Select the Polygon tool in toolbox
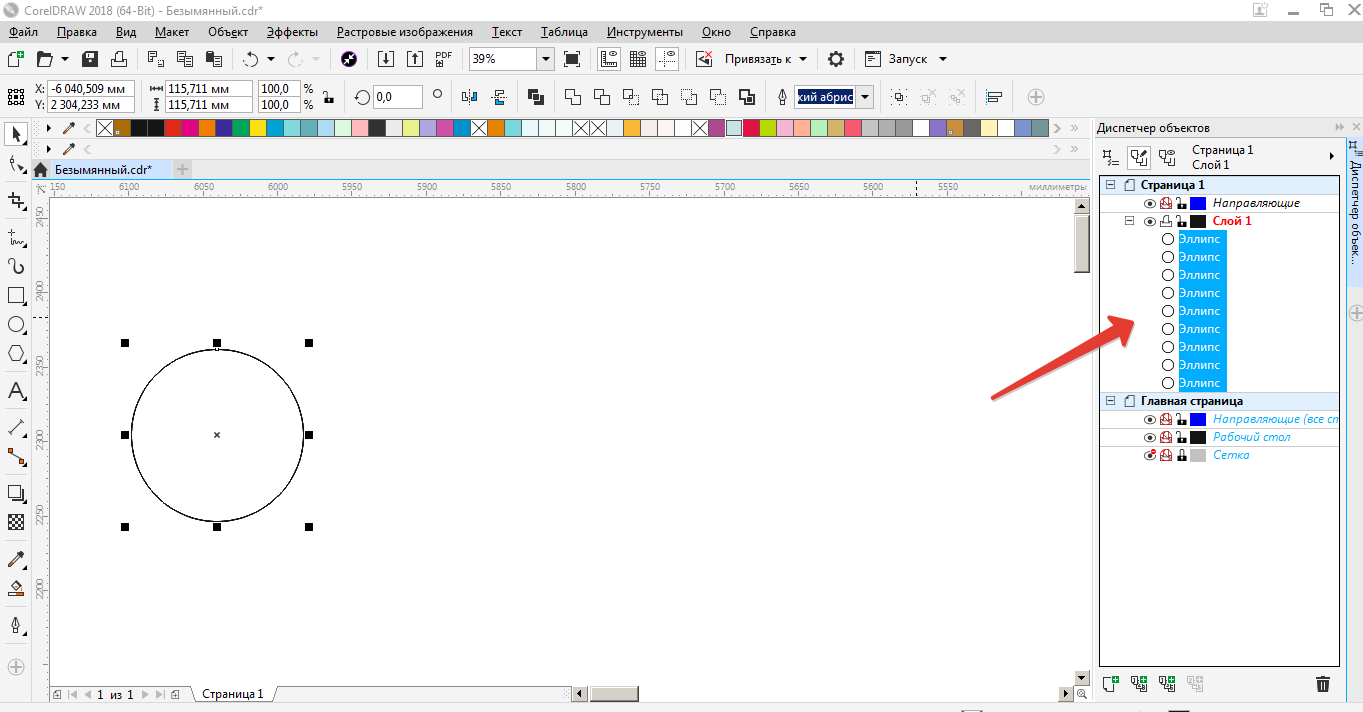This screenshot has width=1363, height=712. coord(16,354)
